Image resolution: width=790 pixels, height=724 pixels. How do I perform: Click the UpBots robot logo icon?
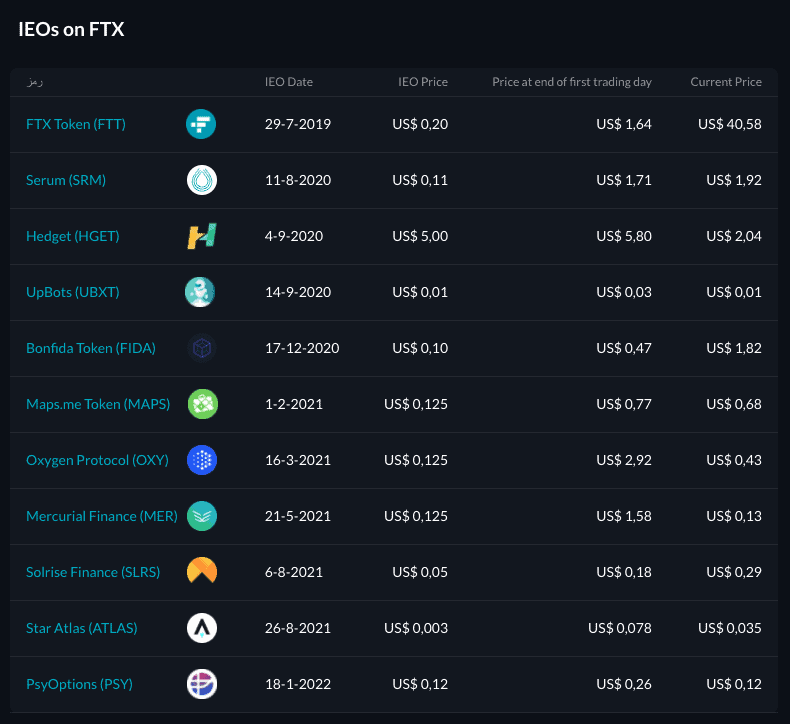200,292
